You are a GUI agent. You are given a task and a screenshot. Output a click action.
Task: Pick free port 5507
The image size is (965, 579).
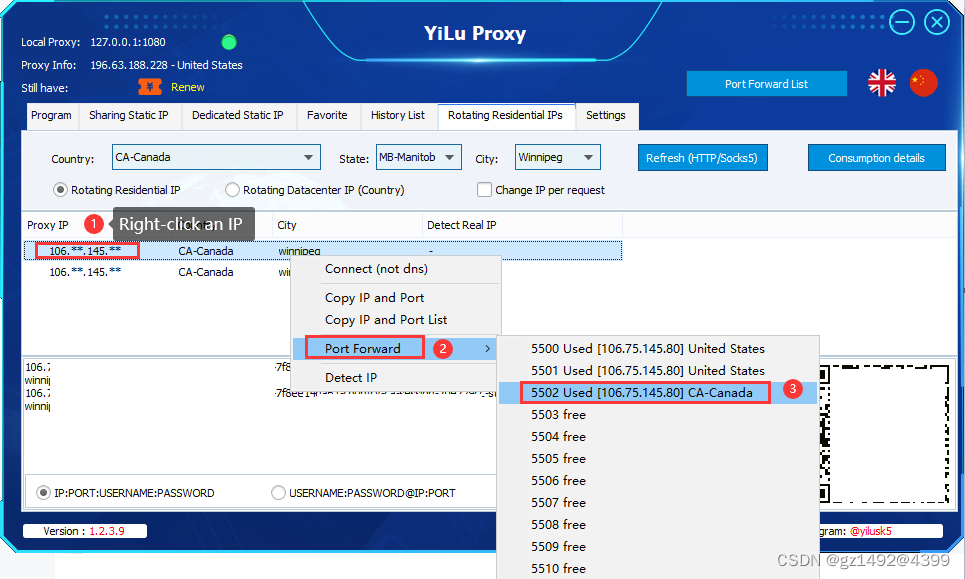658,503
